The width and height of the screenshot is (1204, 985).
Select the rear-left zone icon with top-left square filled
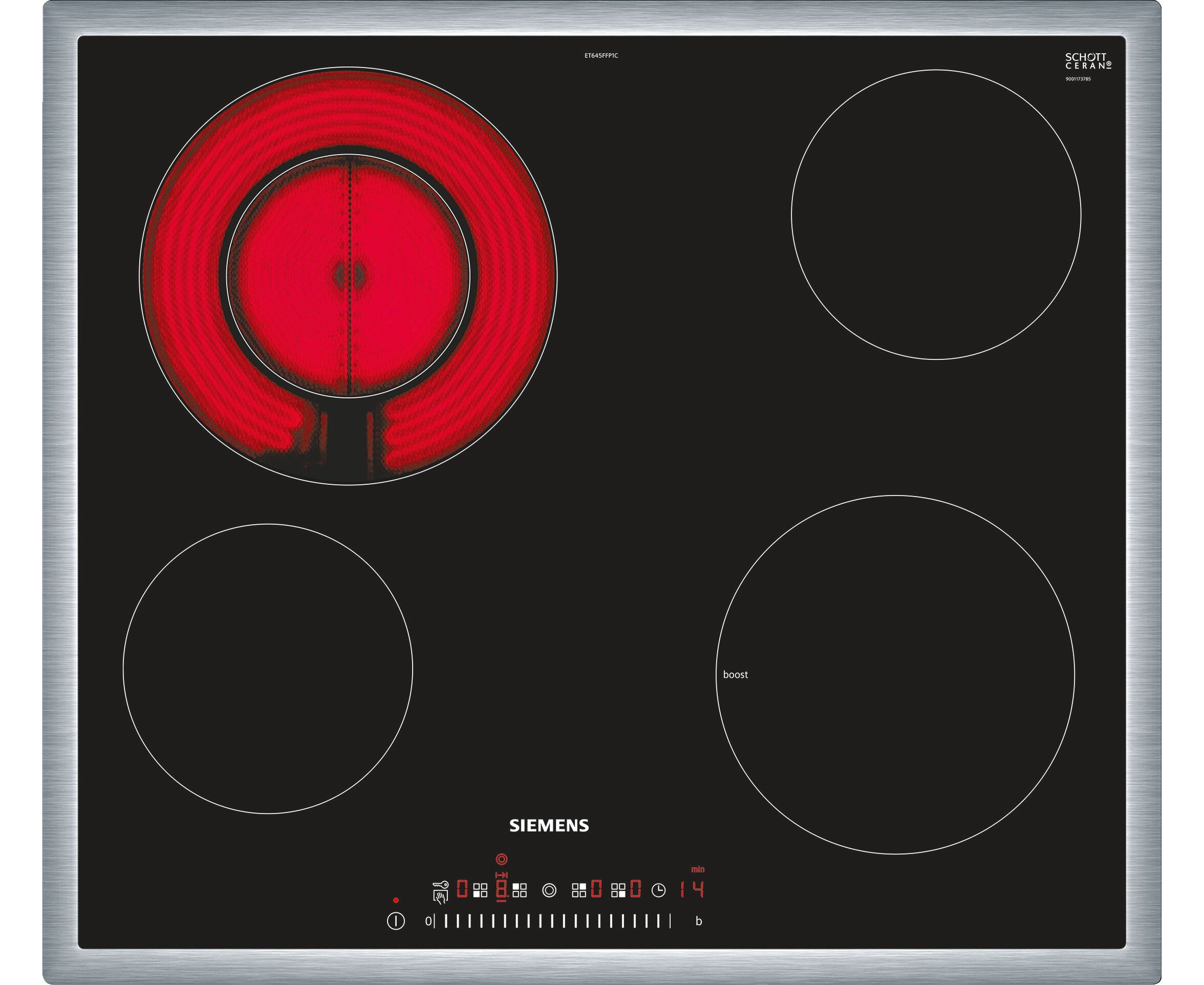click(520, 890)
